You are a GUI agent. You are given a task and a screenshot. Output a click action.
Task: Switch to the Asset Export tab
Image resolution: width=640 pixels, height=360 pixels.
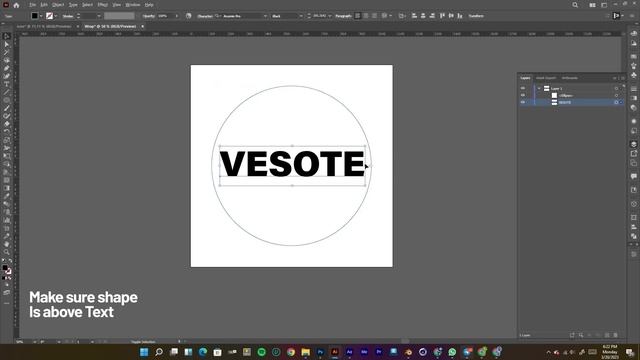(x=546, y=78)
